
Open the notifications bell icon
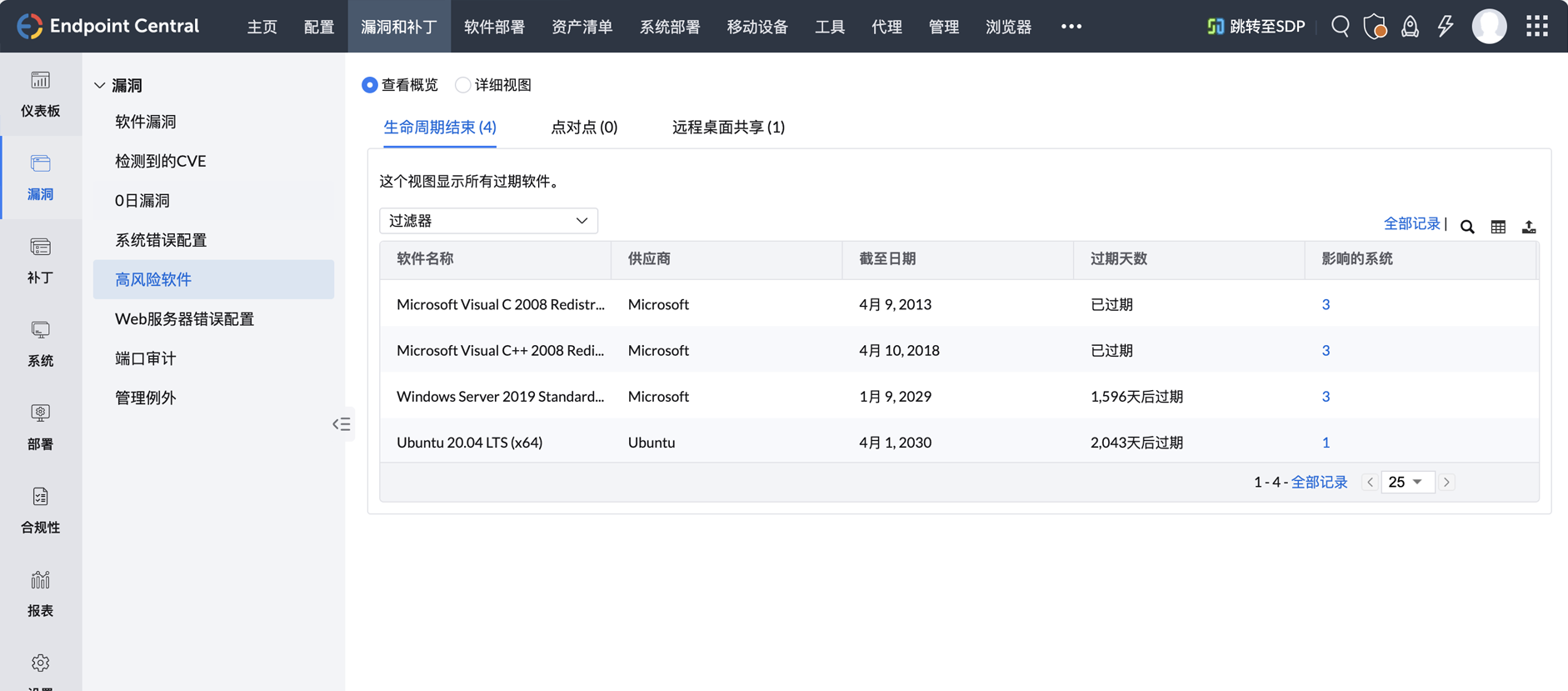pyautogui.click(x=1410, y=26)
